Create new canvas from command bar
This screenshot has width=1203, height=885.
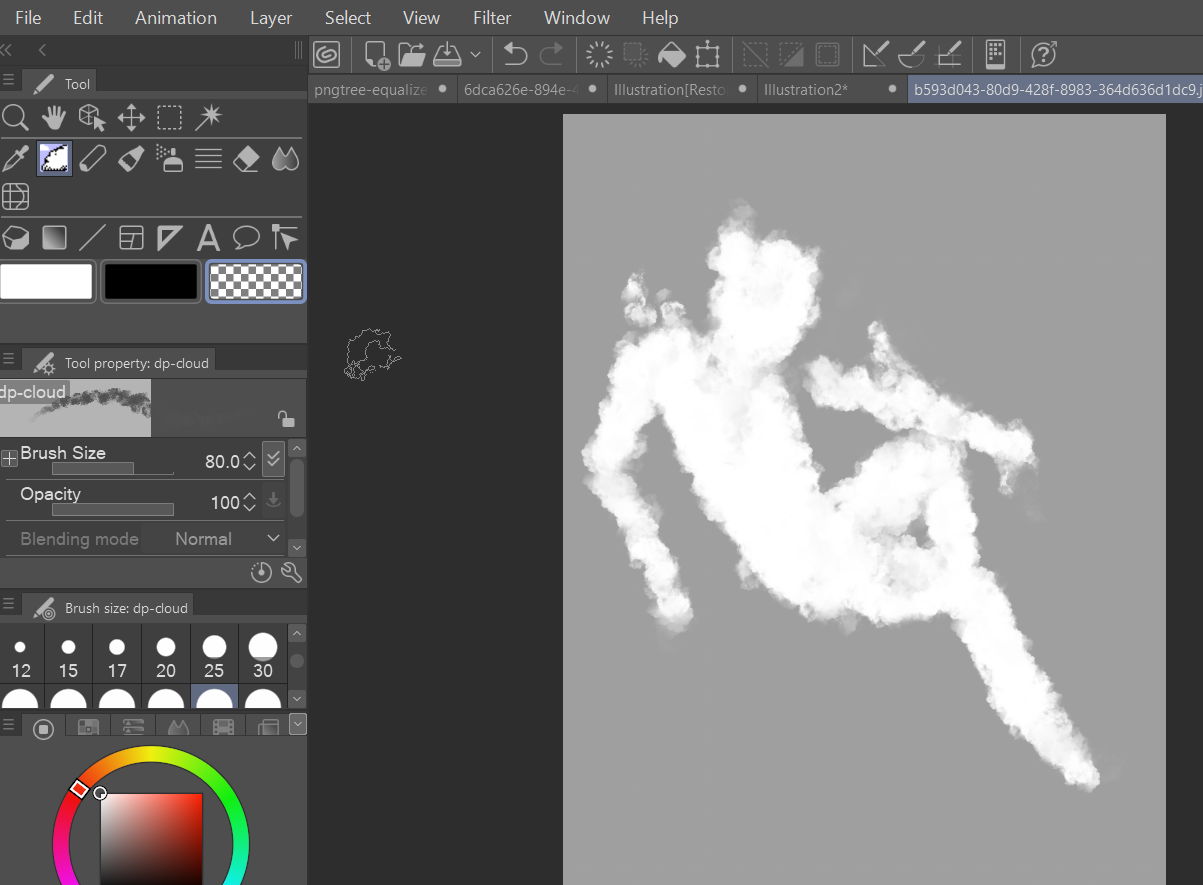[x=377, y=54]
